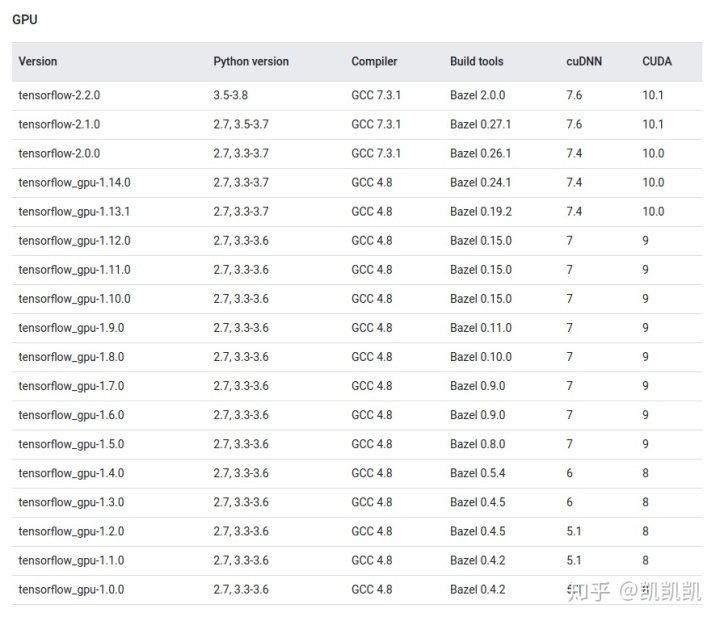This screenshot has width=720, height=621.
Task: Select the tensorflow_gpu-1.6.0 cell
Action: click(x=71, y=415)
